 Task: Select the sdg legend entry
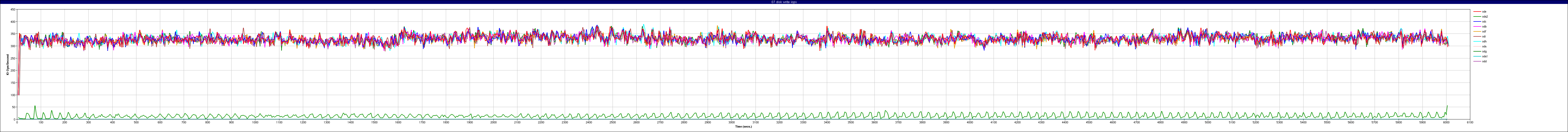1479,51
